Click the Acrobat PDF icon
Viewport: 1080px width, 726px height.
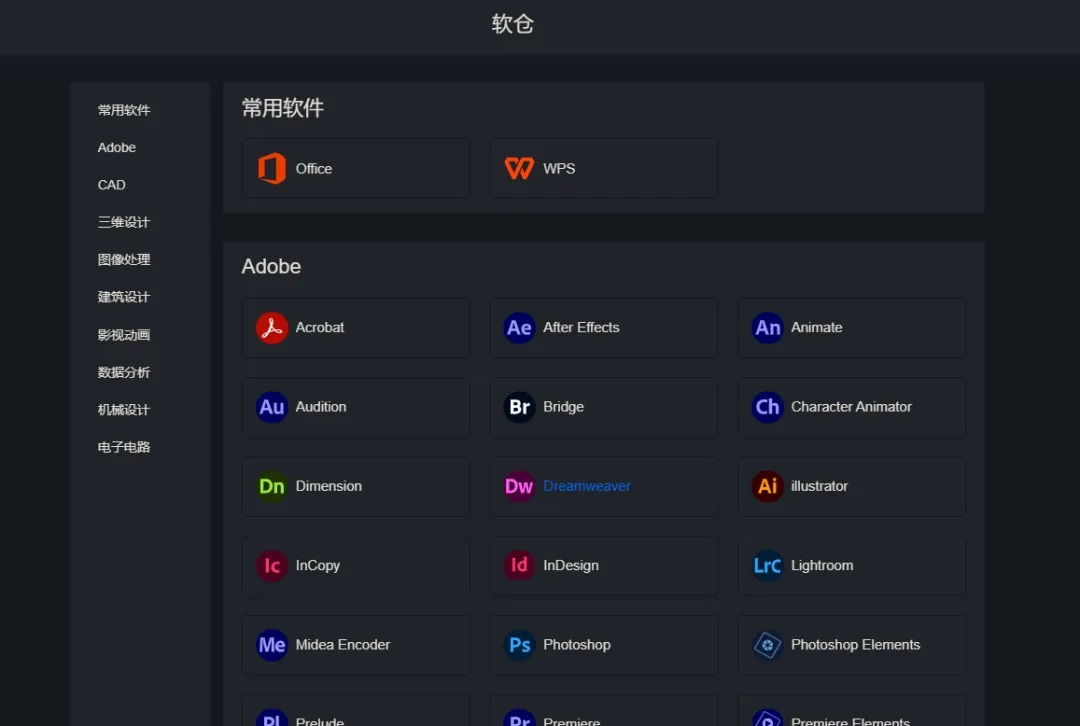point(271,327)
